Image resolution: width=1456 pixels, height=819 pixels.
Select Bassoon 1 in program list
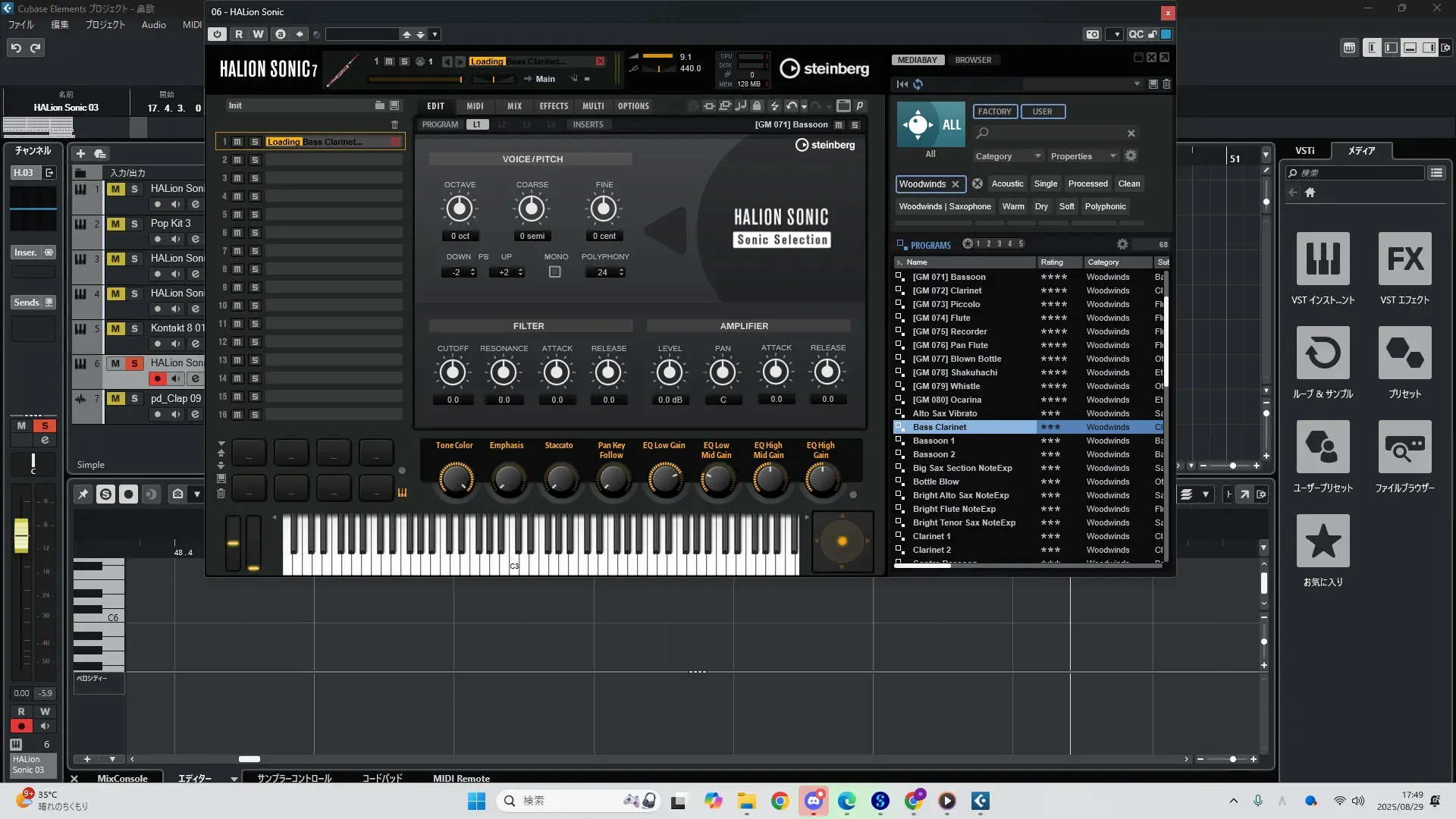pos(934,441)
